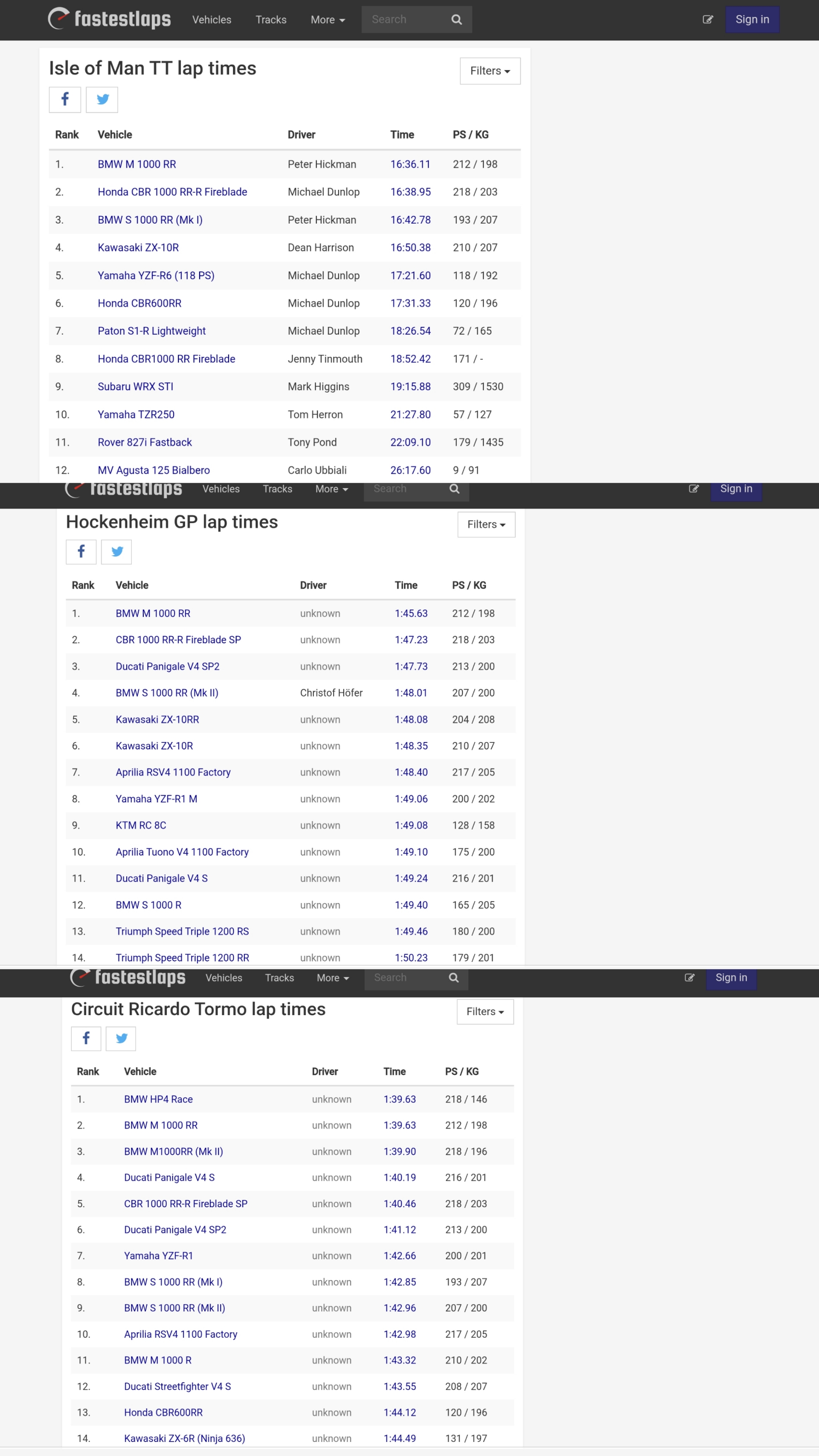Open Vehicles in the Hockenheim navbar
The height and width of the screenshot is (1456, 819).
pyautogui.click(x=221, y=489)
